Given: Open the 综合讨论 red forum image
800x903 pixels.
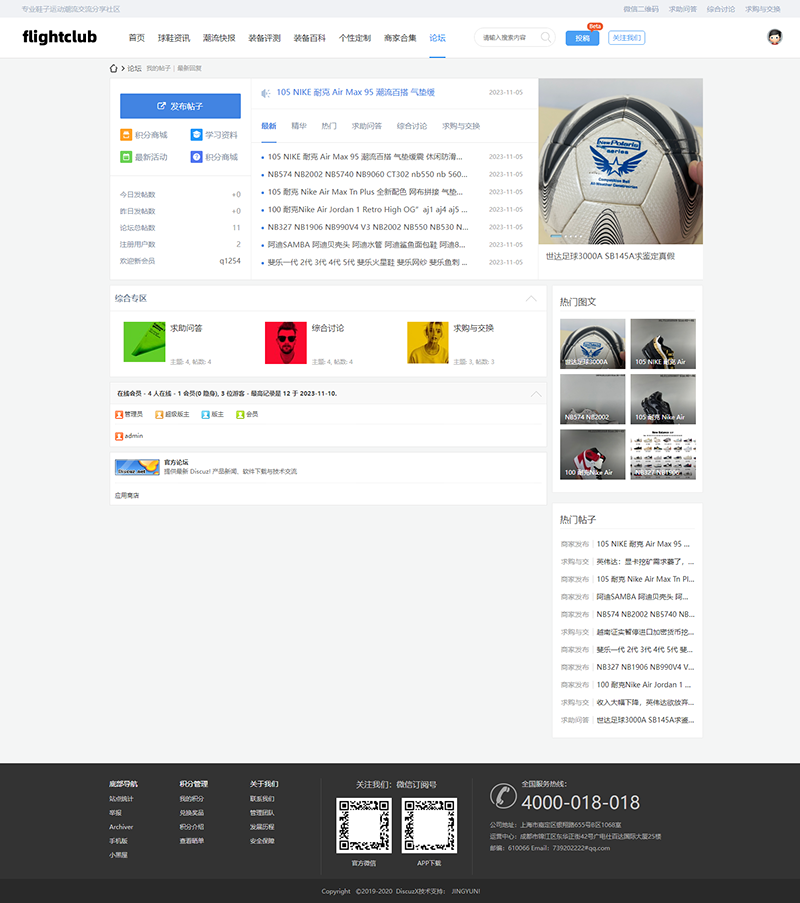Looking at the screenshot, I should coord(286,343).
